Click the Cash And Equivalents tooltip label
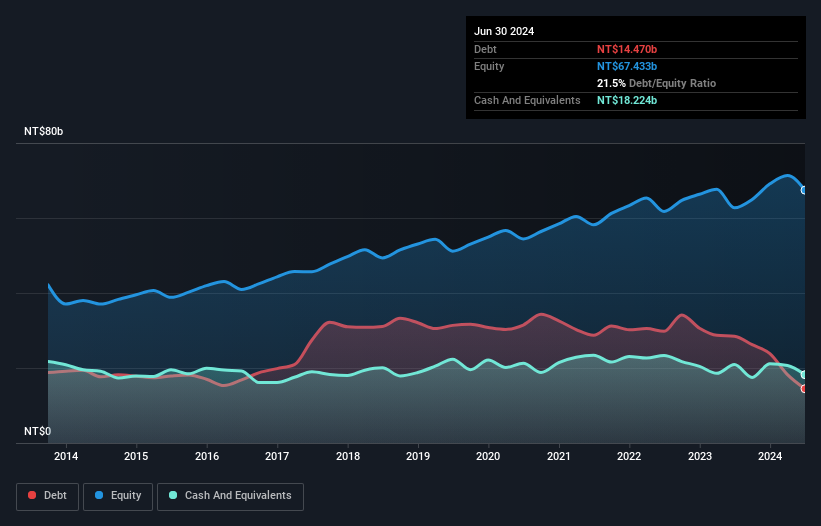The width and height of the screenshot is (821, 526). pos(527,100)
